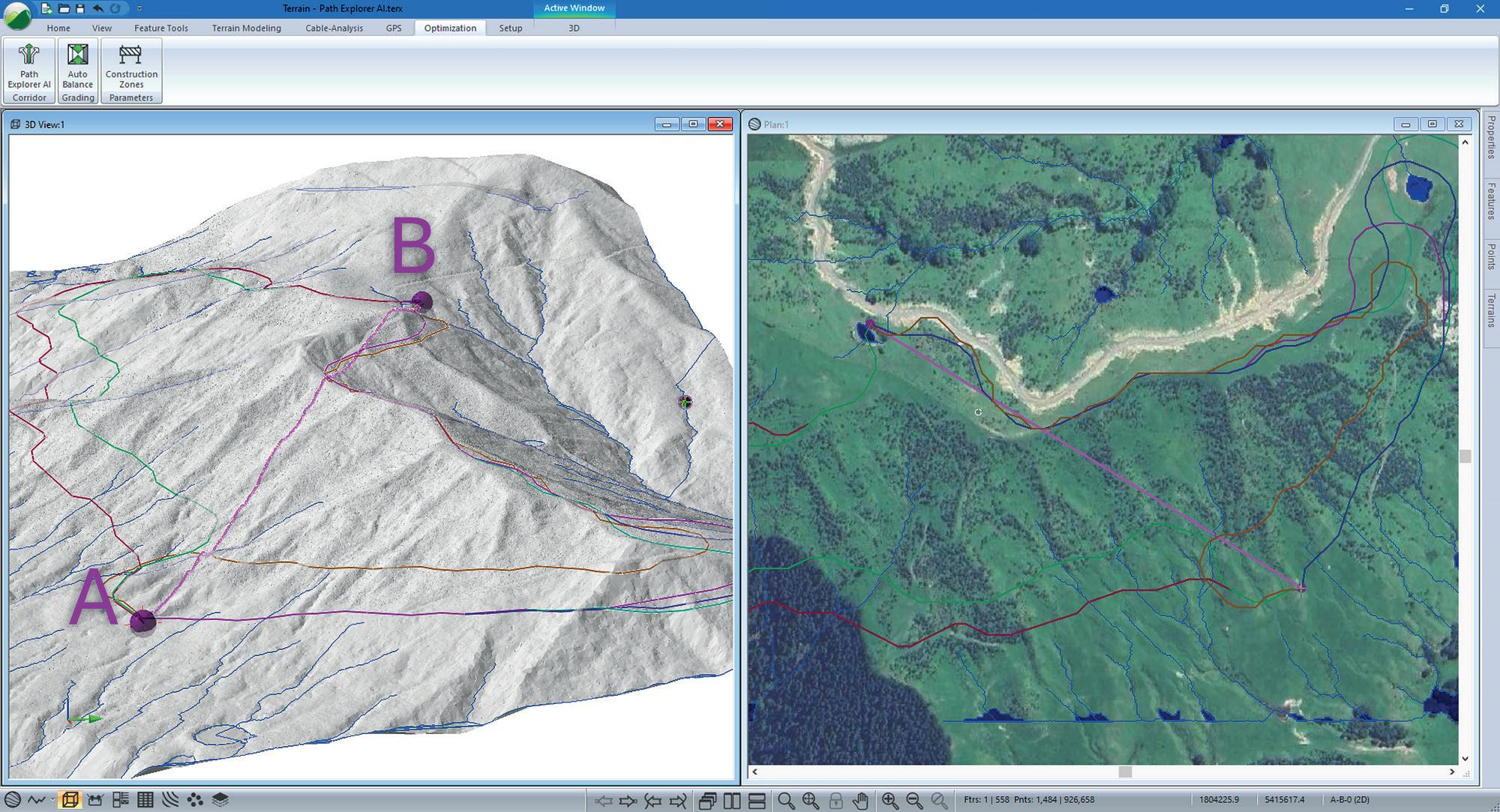The height and width of the screenshot is (812, 1500).
Task: Click the green application menu button
Action: click(x=17, y=15)
